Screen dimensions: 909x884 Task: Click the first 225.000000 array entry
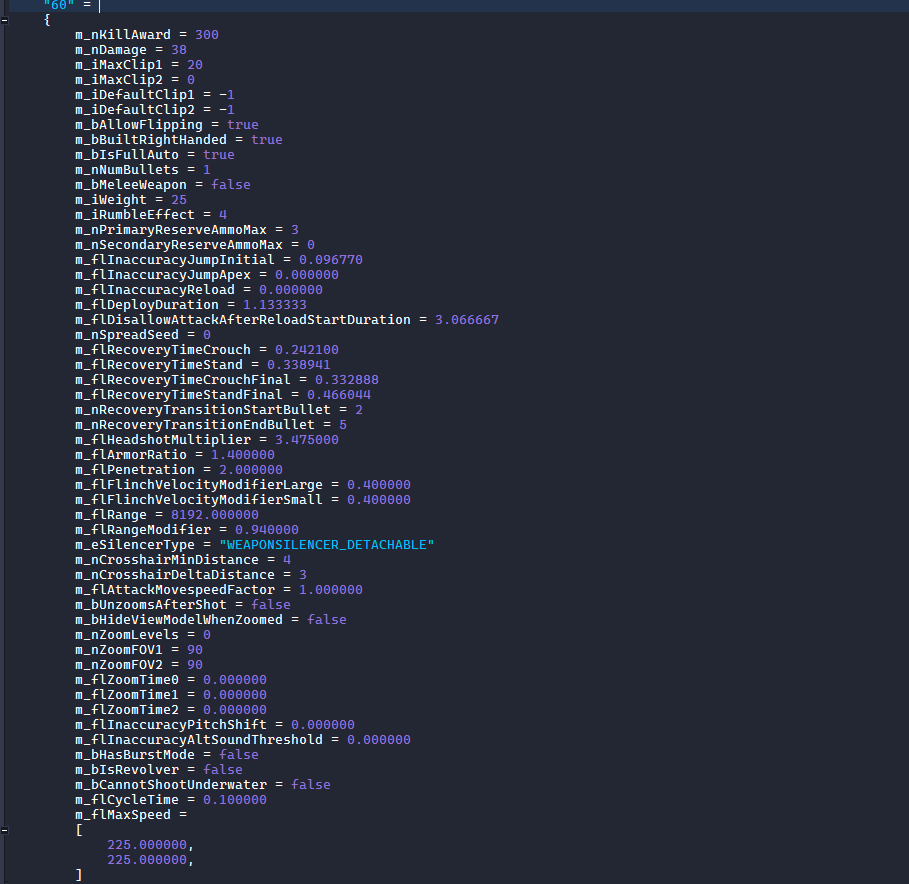tap(146, 845)
